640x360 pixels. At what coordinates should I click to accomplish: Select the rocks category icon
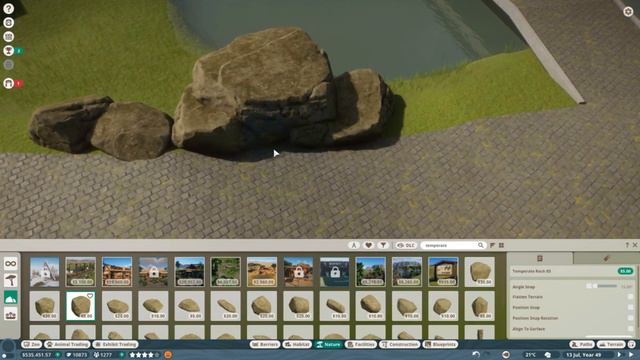click(11, 298)
